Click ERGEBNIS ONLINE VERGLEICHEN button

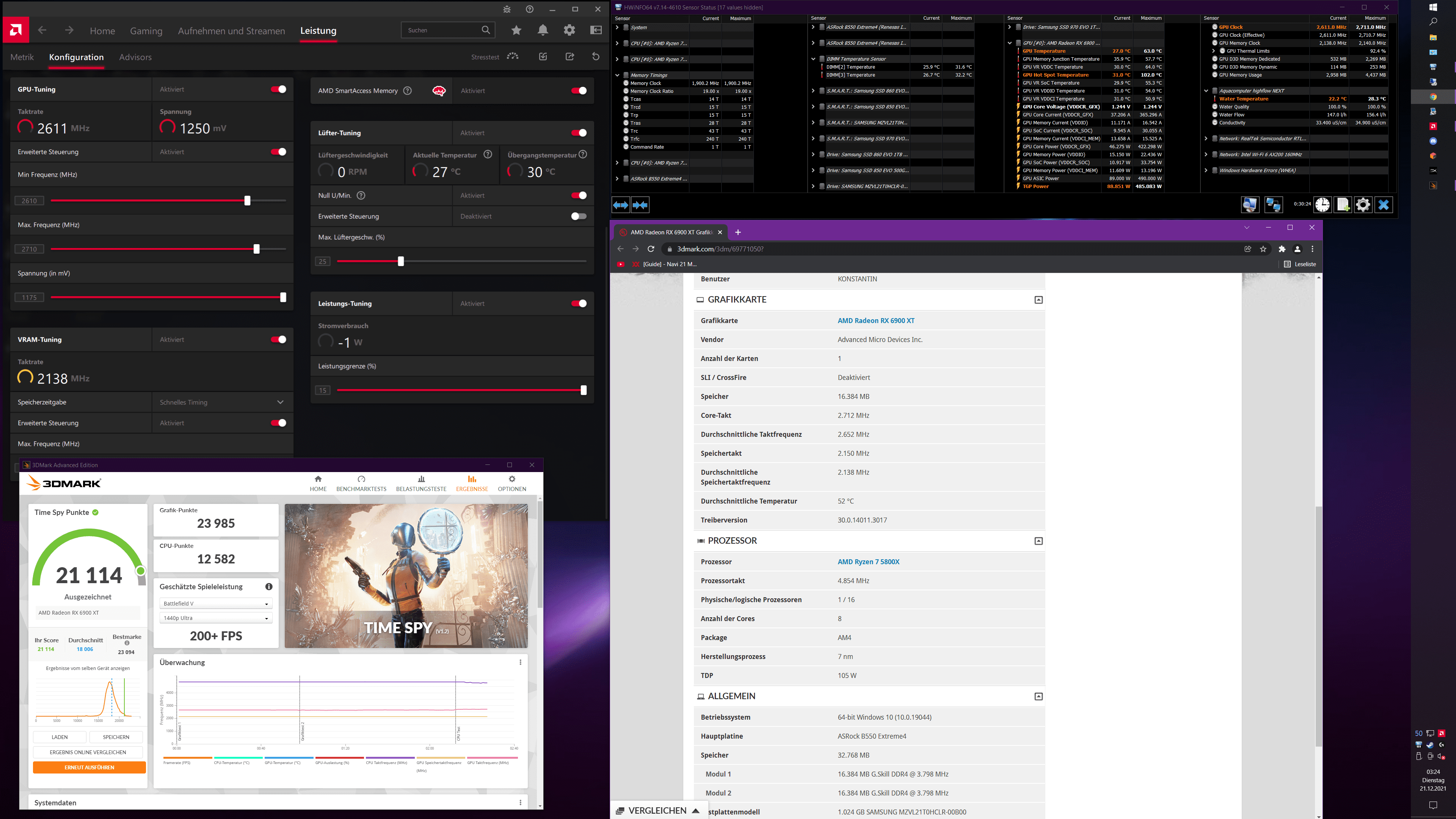point(88,752)
